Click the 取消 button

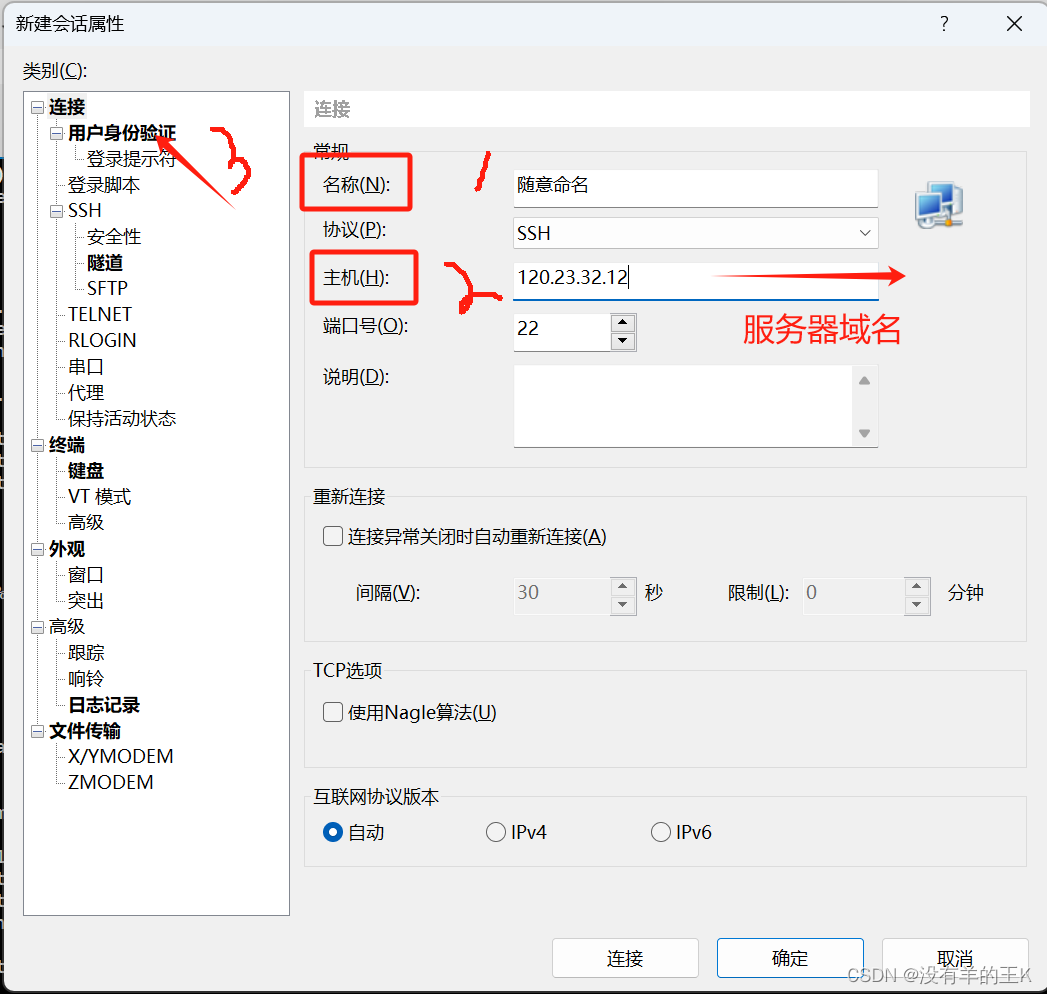coord(955,958)
